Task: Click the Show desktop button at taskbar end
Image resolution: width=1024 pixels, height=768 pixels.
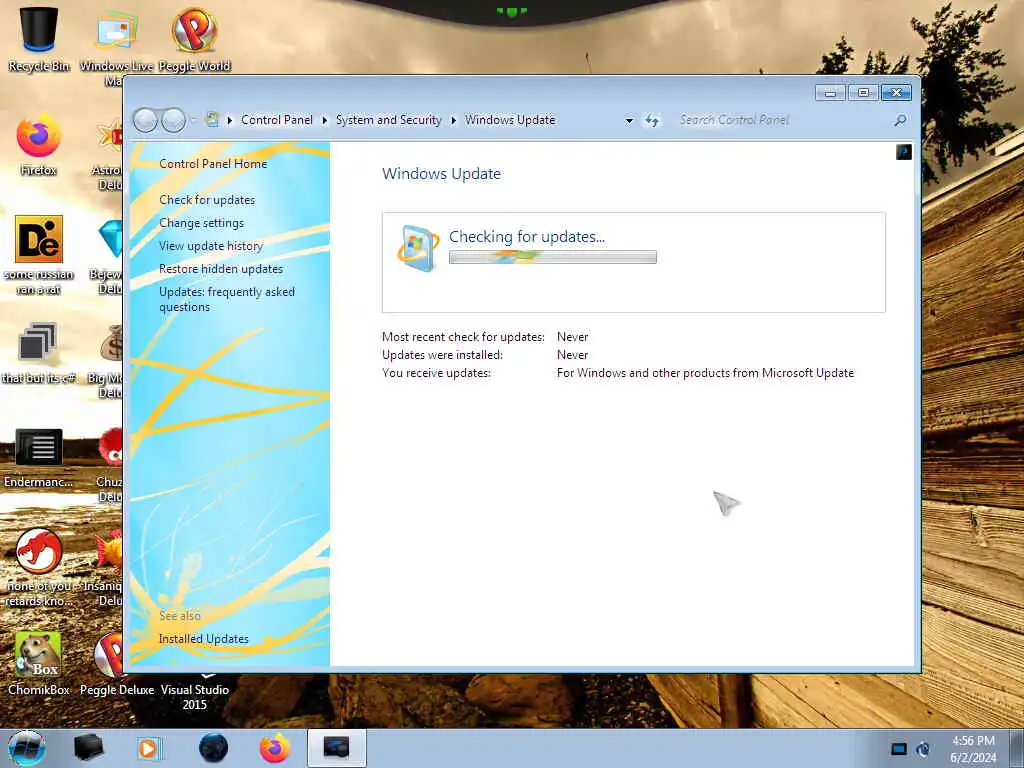Action: point(1017,748)
